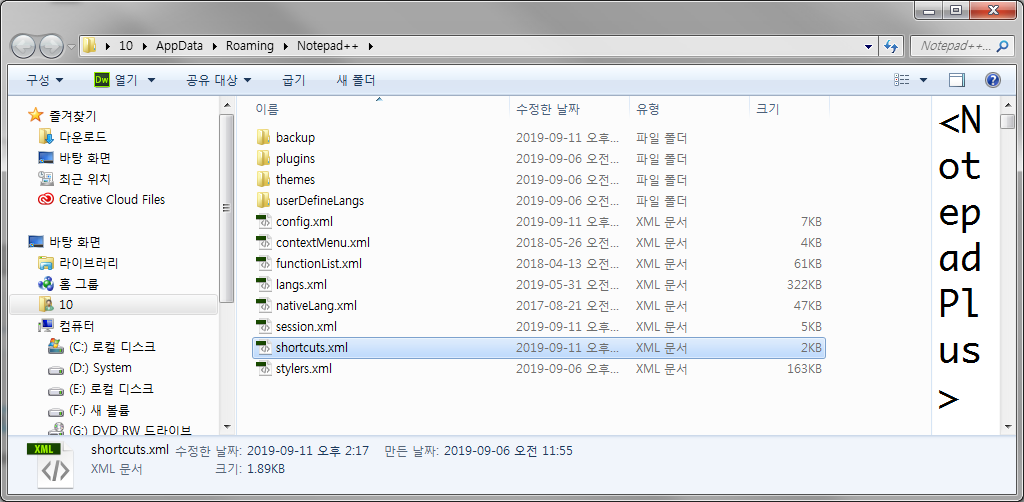1024x502 pixels.
Task: Click the navigation pane scrollbar up arrow
Action: (227, 106)
